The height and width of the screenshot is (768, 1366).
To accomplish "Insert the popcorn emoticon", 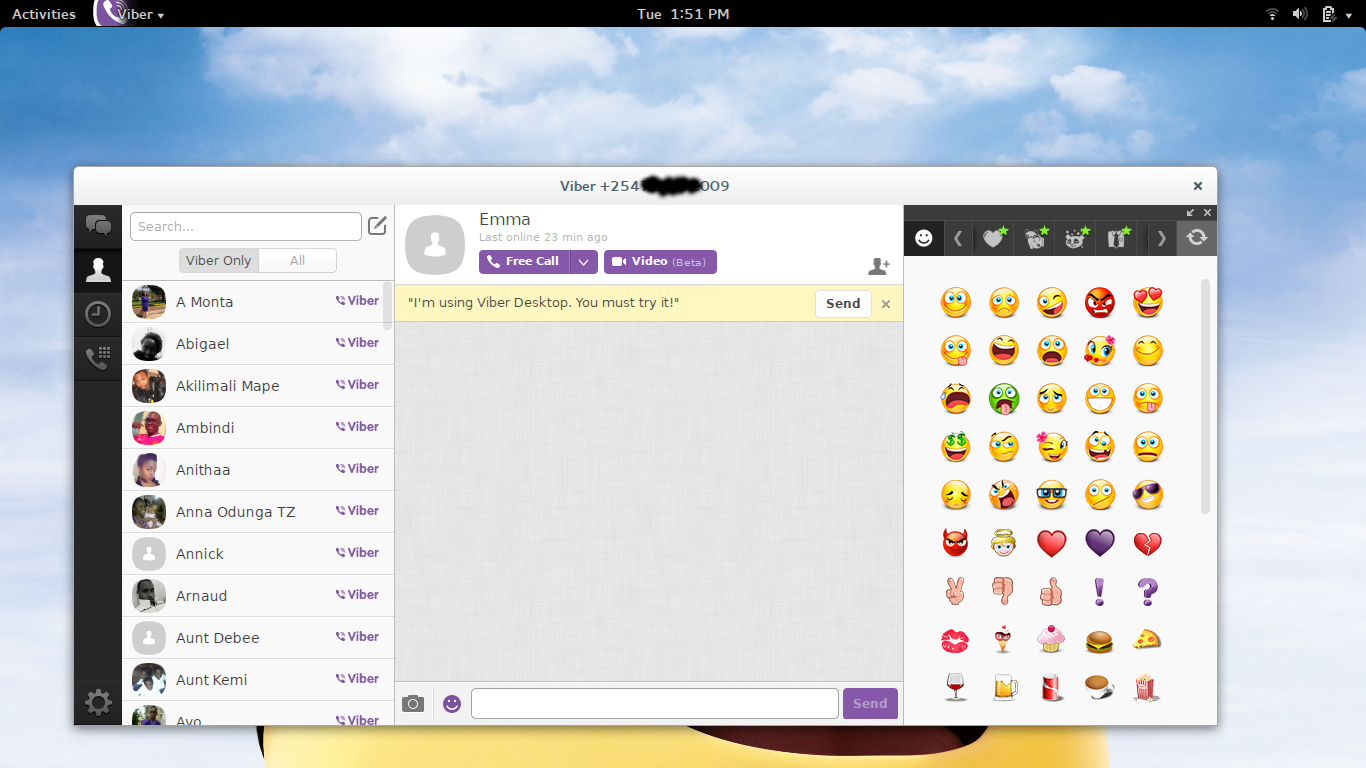I will point(1148,688).
